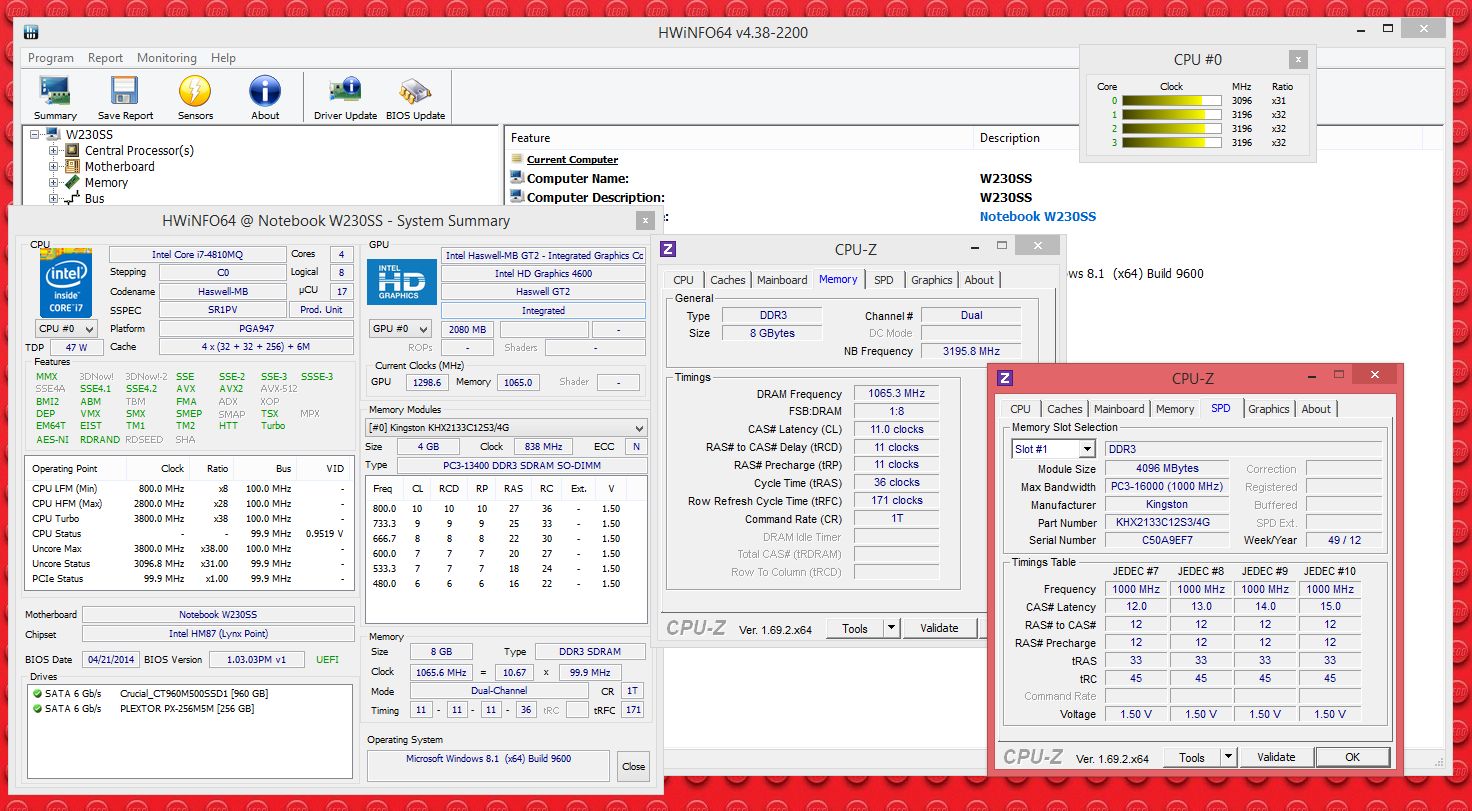The height and width of the screenshot is (811, 1472).
Task: Expand the Motherboard tree node
Action: click(54, 167)
